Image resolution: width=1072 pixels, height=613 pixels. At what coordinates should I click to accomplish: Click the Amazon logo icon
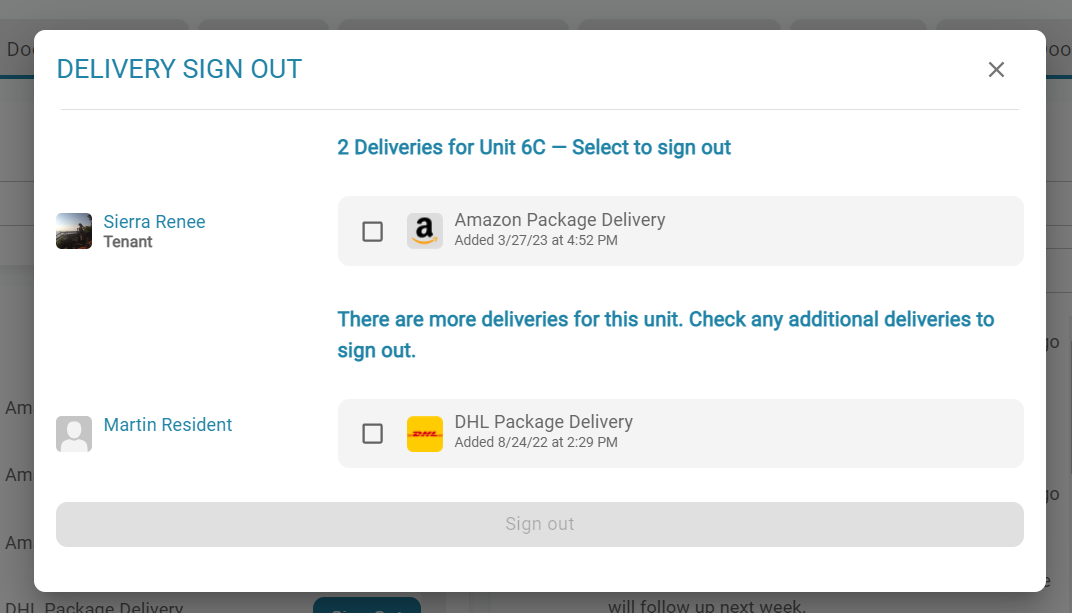coord(425,231)
